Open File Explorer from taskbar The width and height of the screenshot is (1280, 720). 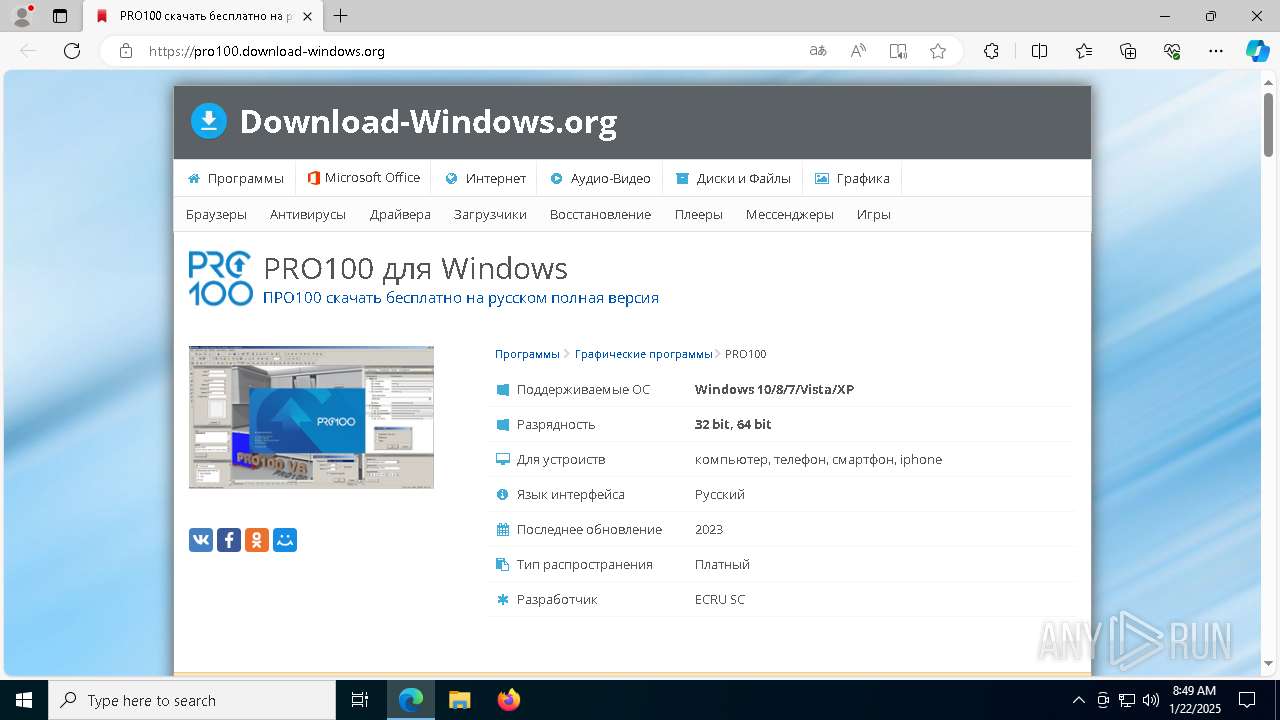[x=459, y=700]
